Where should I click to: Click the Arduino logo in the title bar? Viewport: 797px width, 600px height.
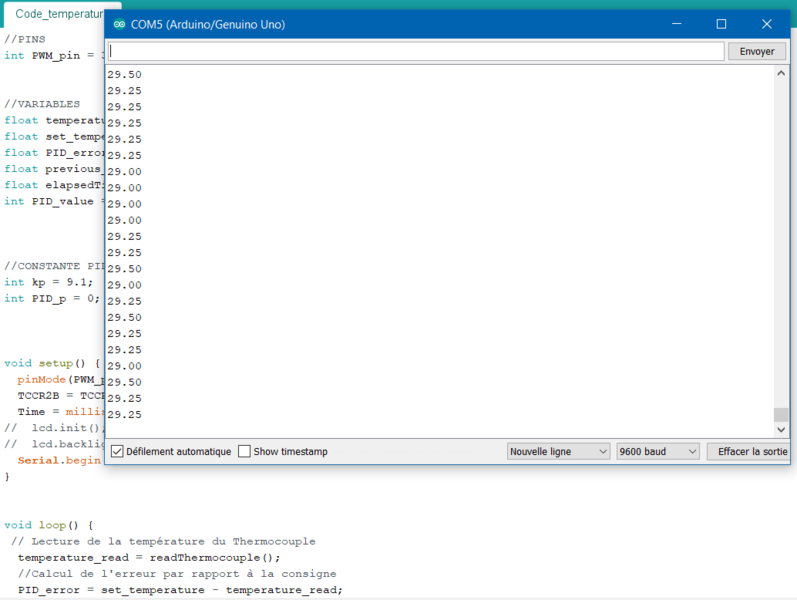coord(120,24)
